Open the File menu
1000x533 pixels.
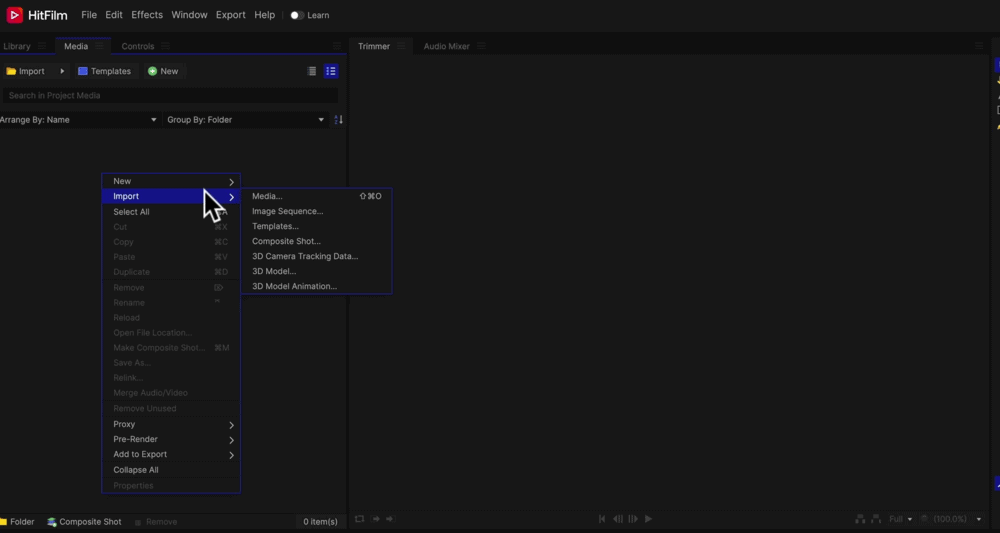(x=89, y=15)
